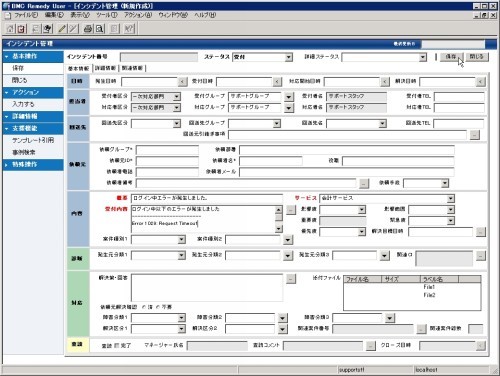
Task: Switch to the 関連情報 tab
Action: [132, 68]
